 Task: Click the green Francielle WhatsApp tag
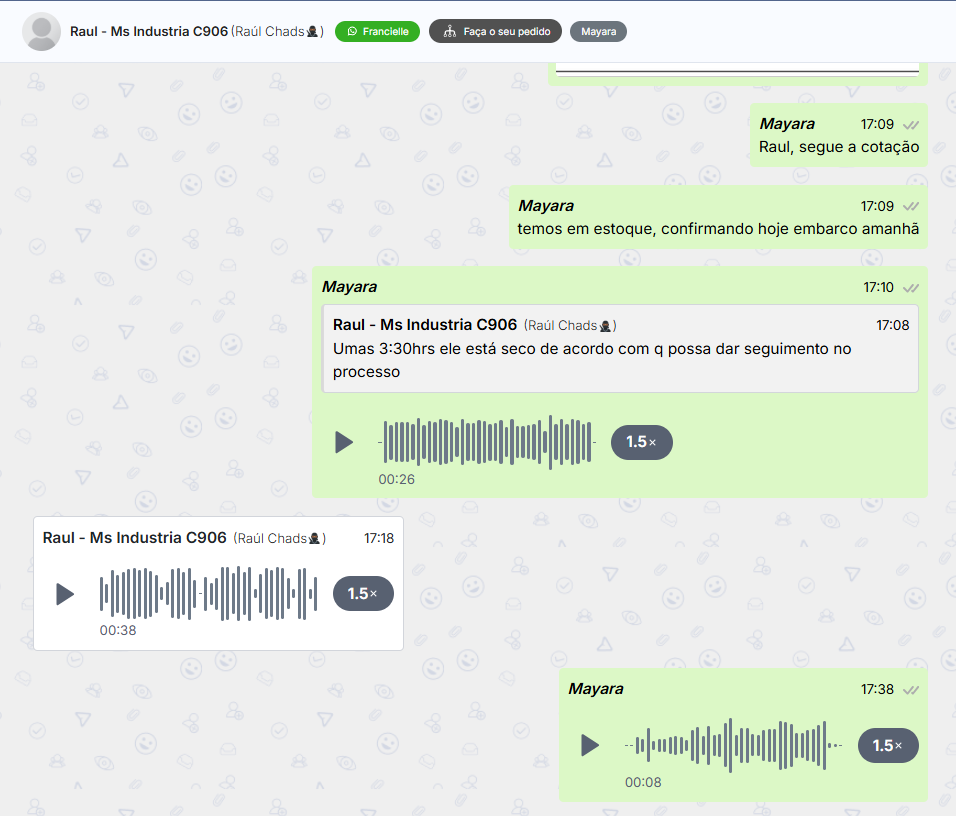click(377, 31)
